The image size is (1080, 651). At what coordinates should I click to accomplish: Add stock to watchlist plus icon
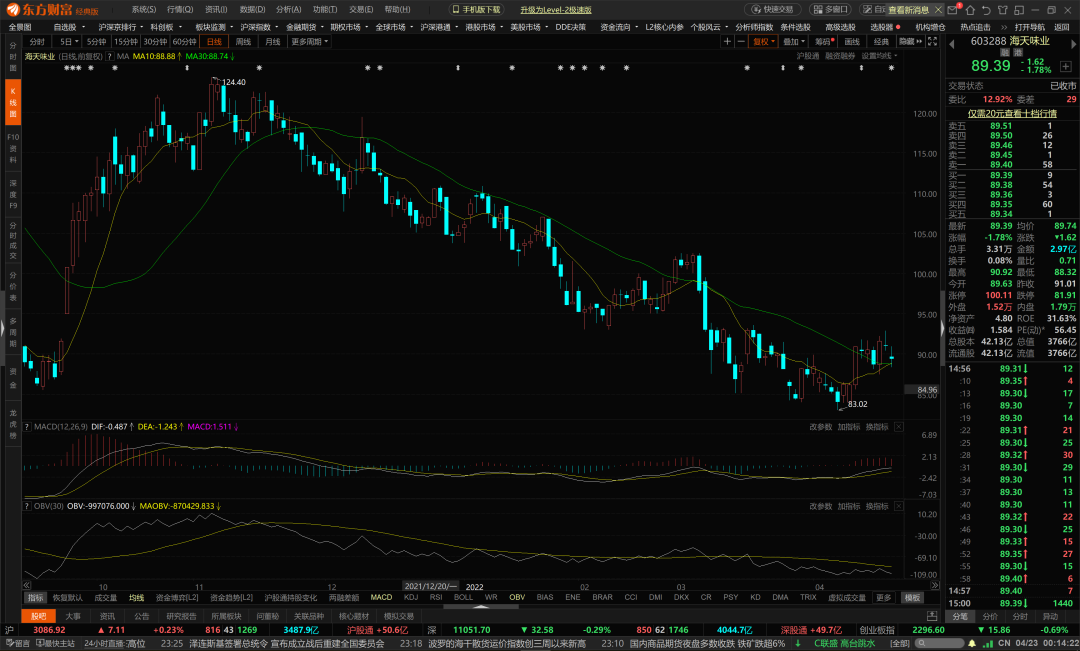[1066, 66]
